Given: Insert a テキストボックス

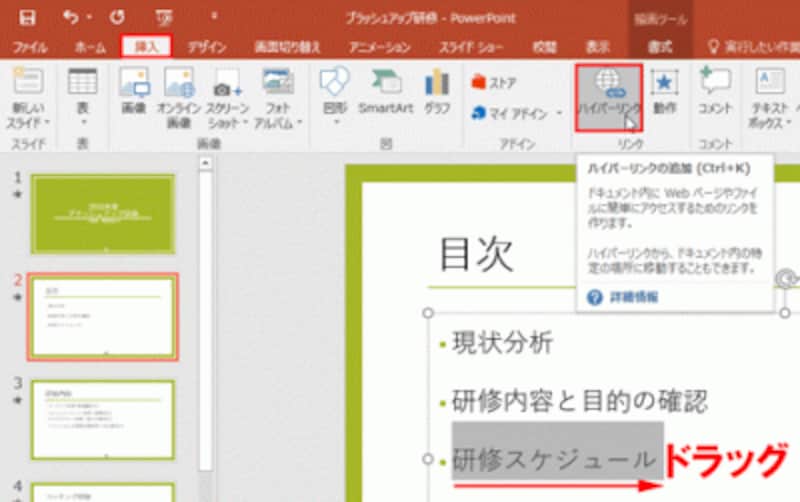Looking at the screenshot, I should [x=770, y=98].
